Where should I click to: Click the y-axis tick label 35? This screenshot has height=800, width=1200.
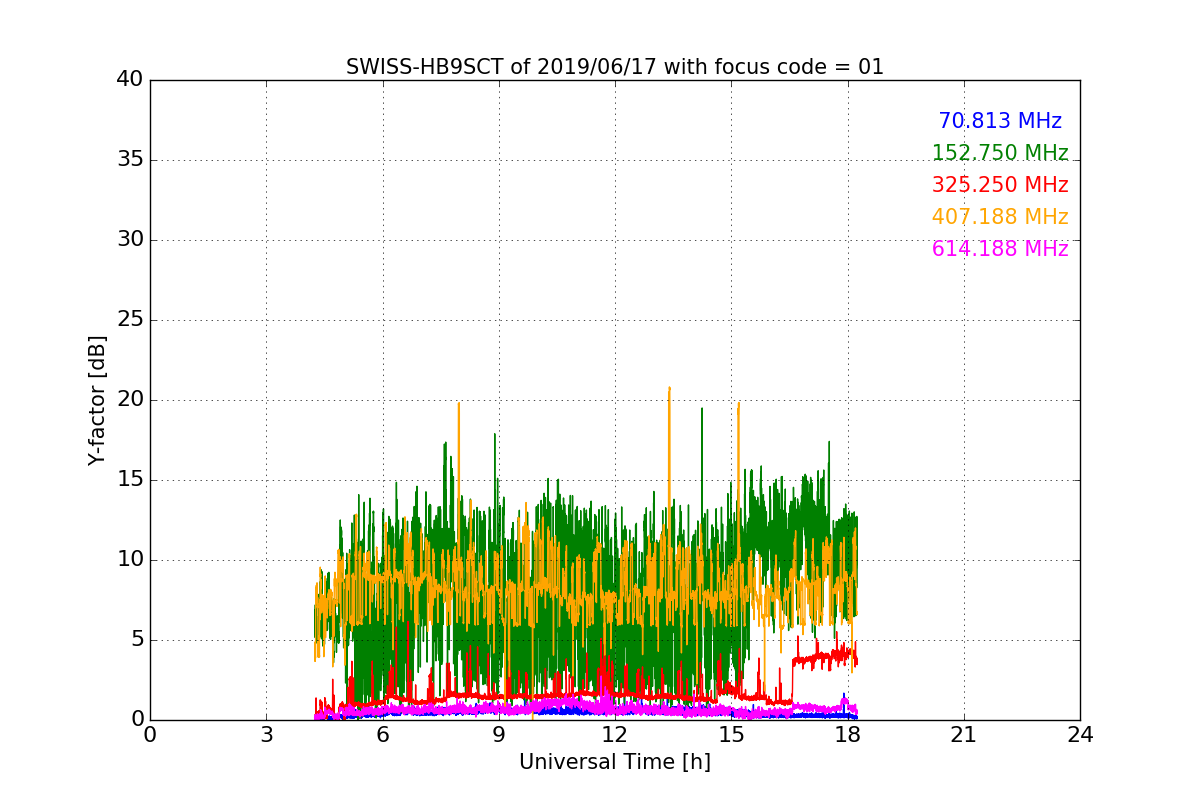130,160
